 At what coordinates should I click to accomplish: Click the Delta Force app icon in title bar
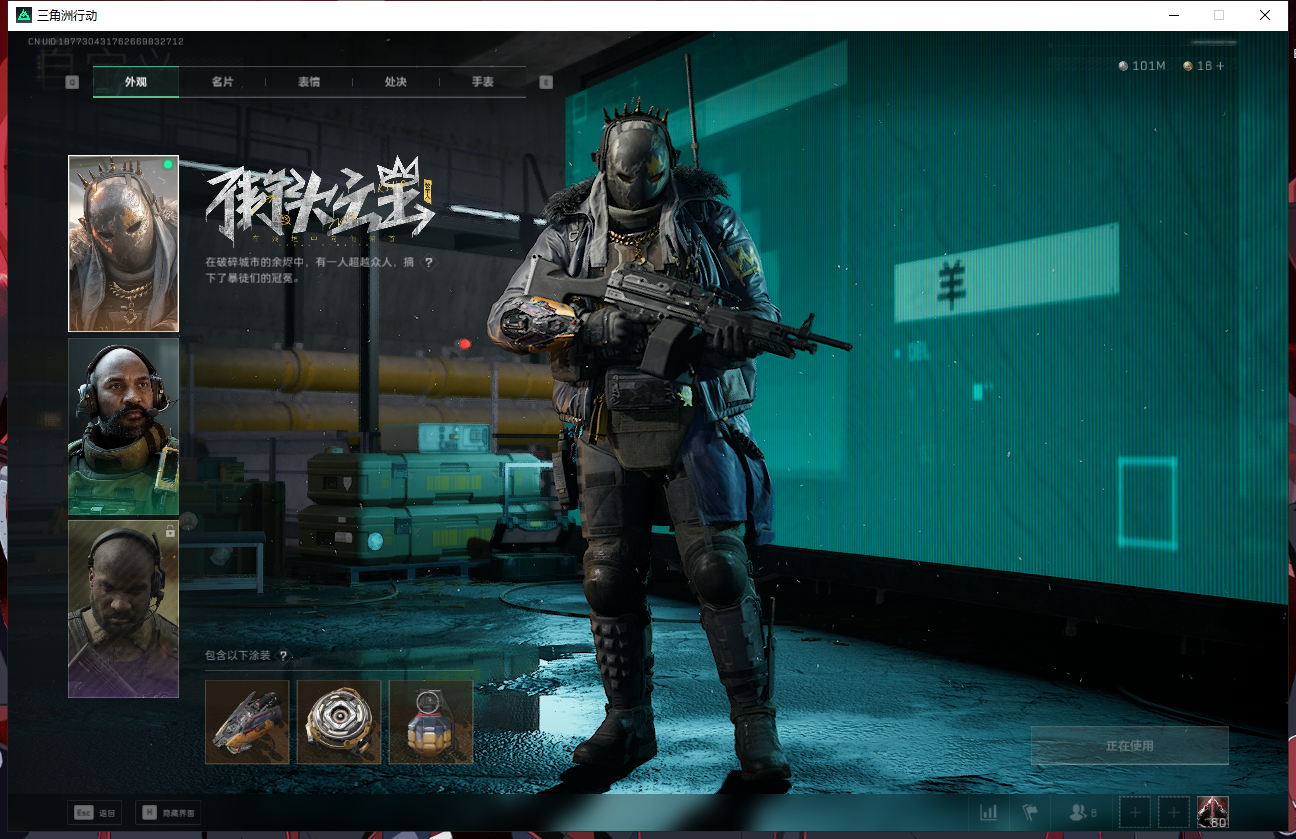coord(24,15)
